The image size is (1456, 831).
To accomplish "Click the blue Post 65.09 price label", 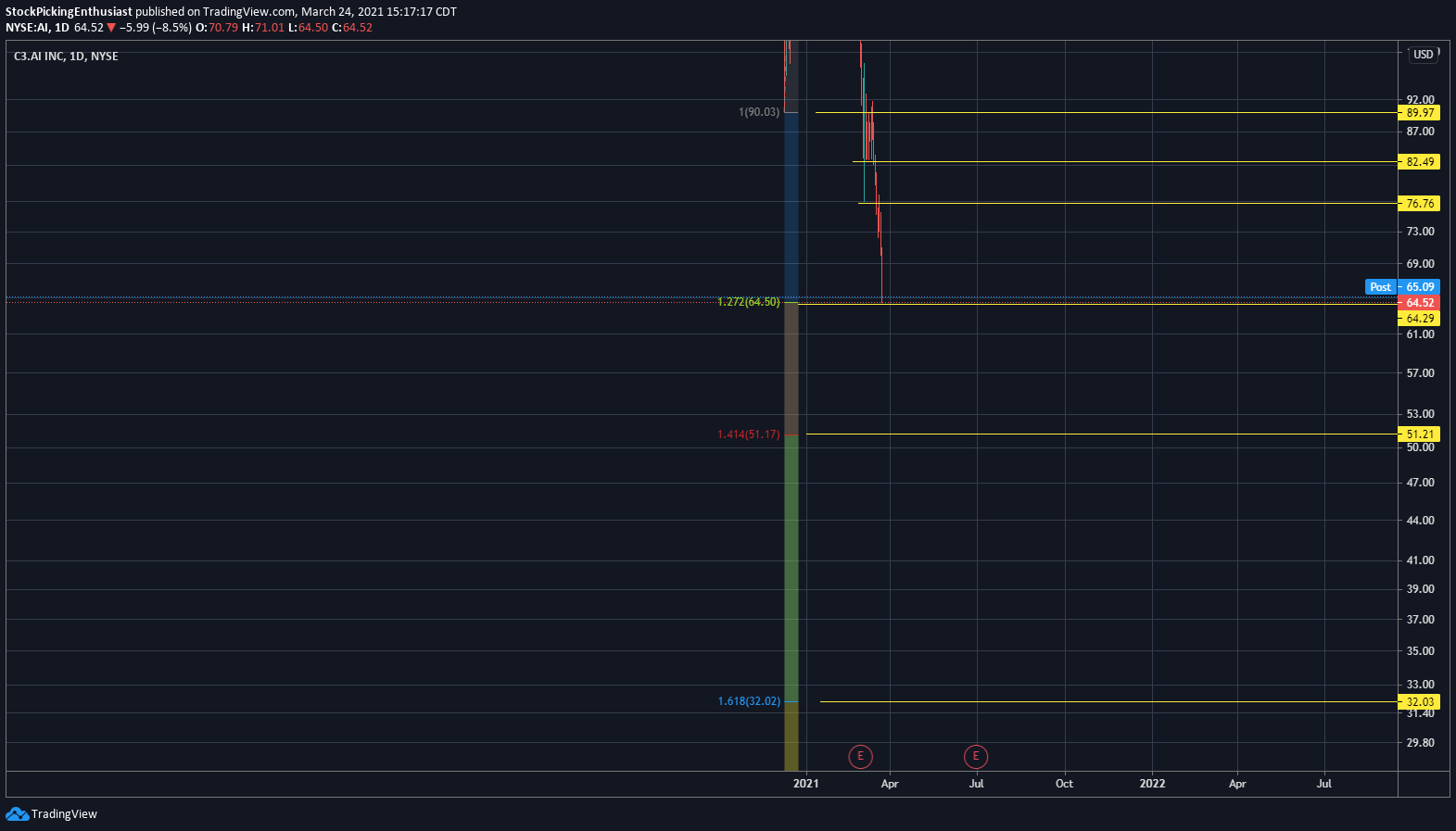I will 1402,287.
